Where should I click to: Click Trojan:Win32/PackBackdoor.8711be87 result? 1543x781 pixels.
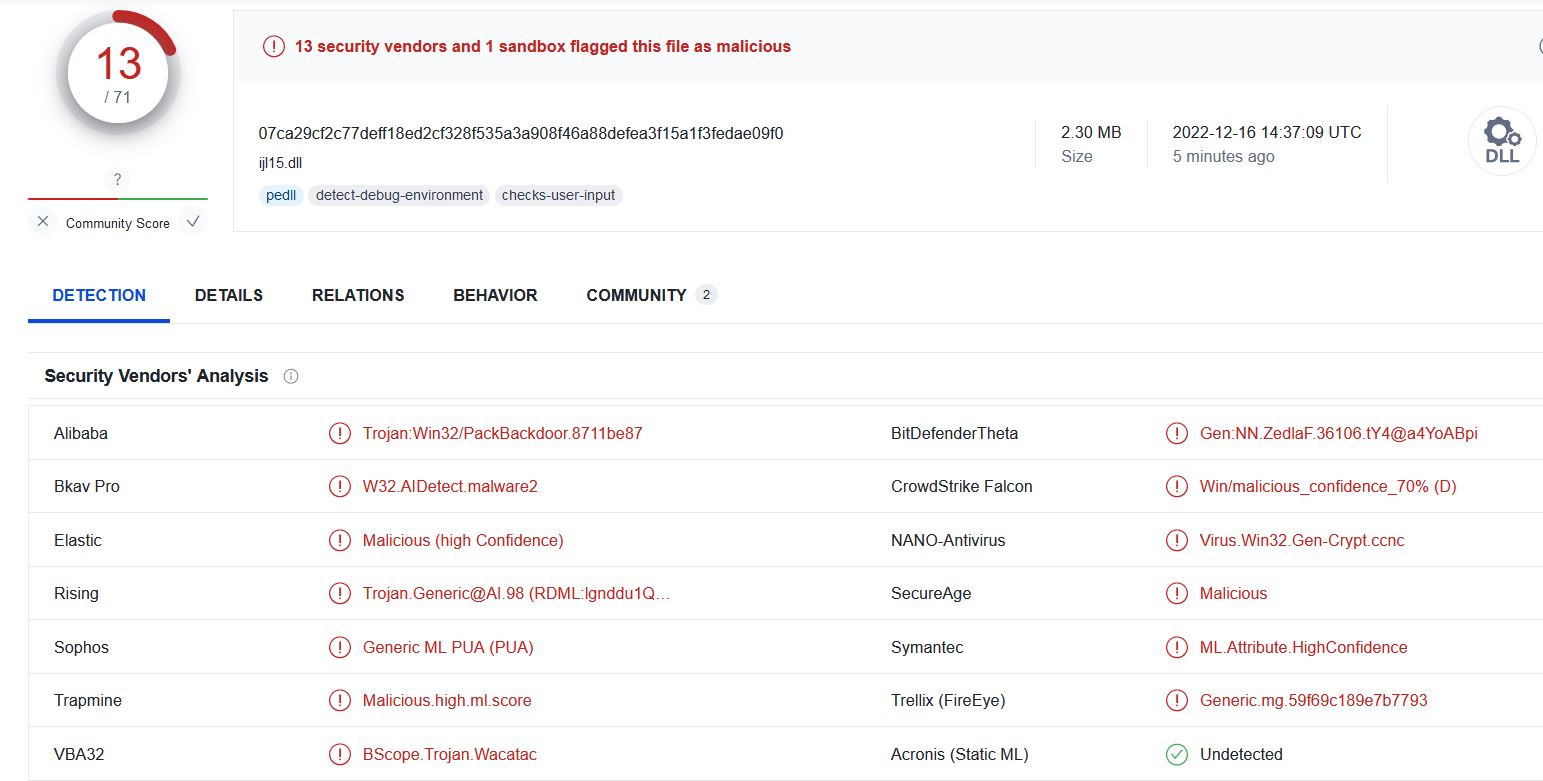[x=503, y=433]
